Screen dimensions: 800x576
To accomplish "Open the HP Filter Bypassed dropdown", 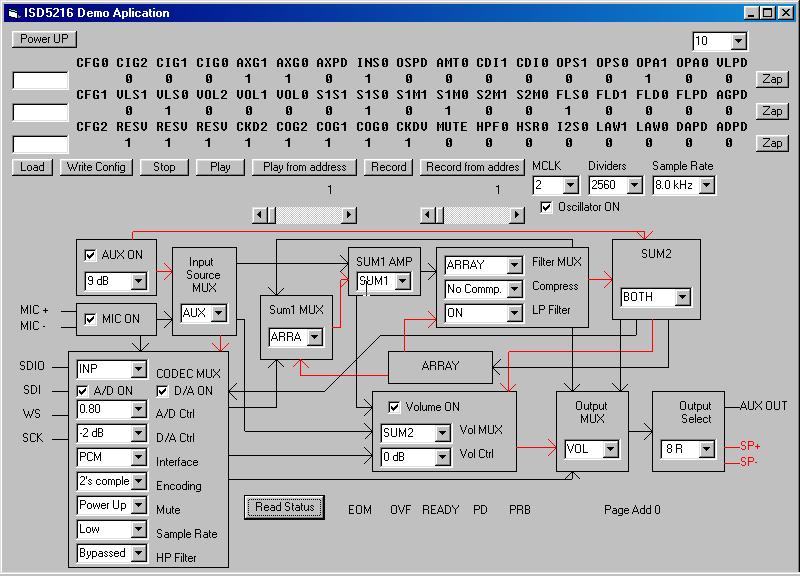I will pos(138,553).
